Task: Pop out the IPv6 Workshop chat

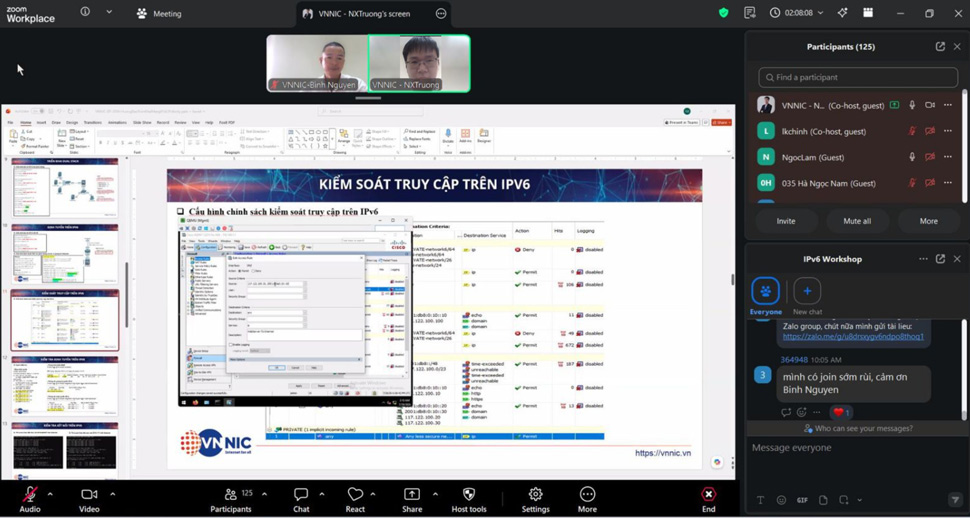Action: [940, 259]
